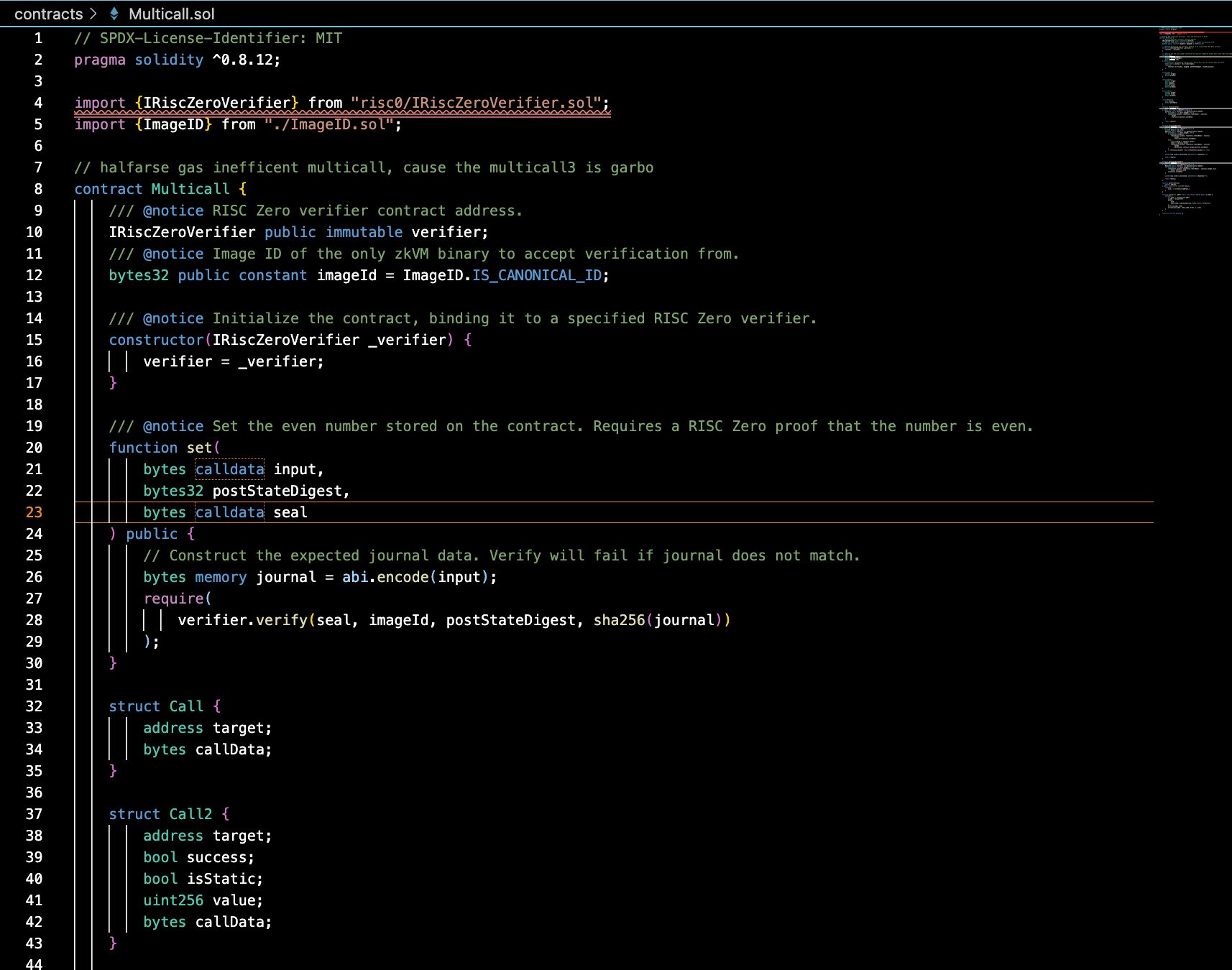Click 'bool isStatic;' field
The image size is (1232, 970).
click(203, 879)
